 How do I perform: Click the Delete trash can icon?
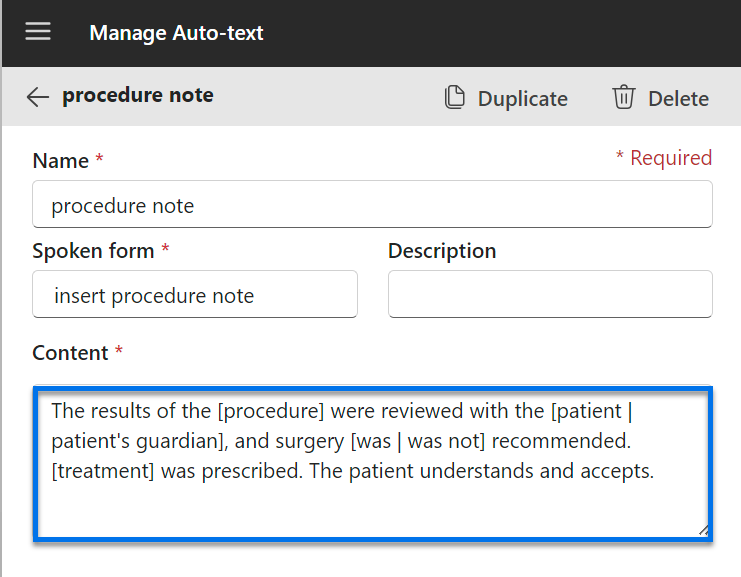pos(624,98)
